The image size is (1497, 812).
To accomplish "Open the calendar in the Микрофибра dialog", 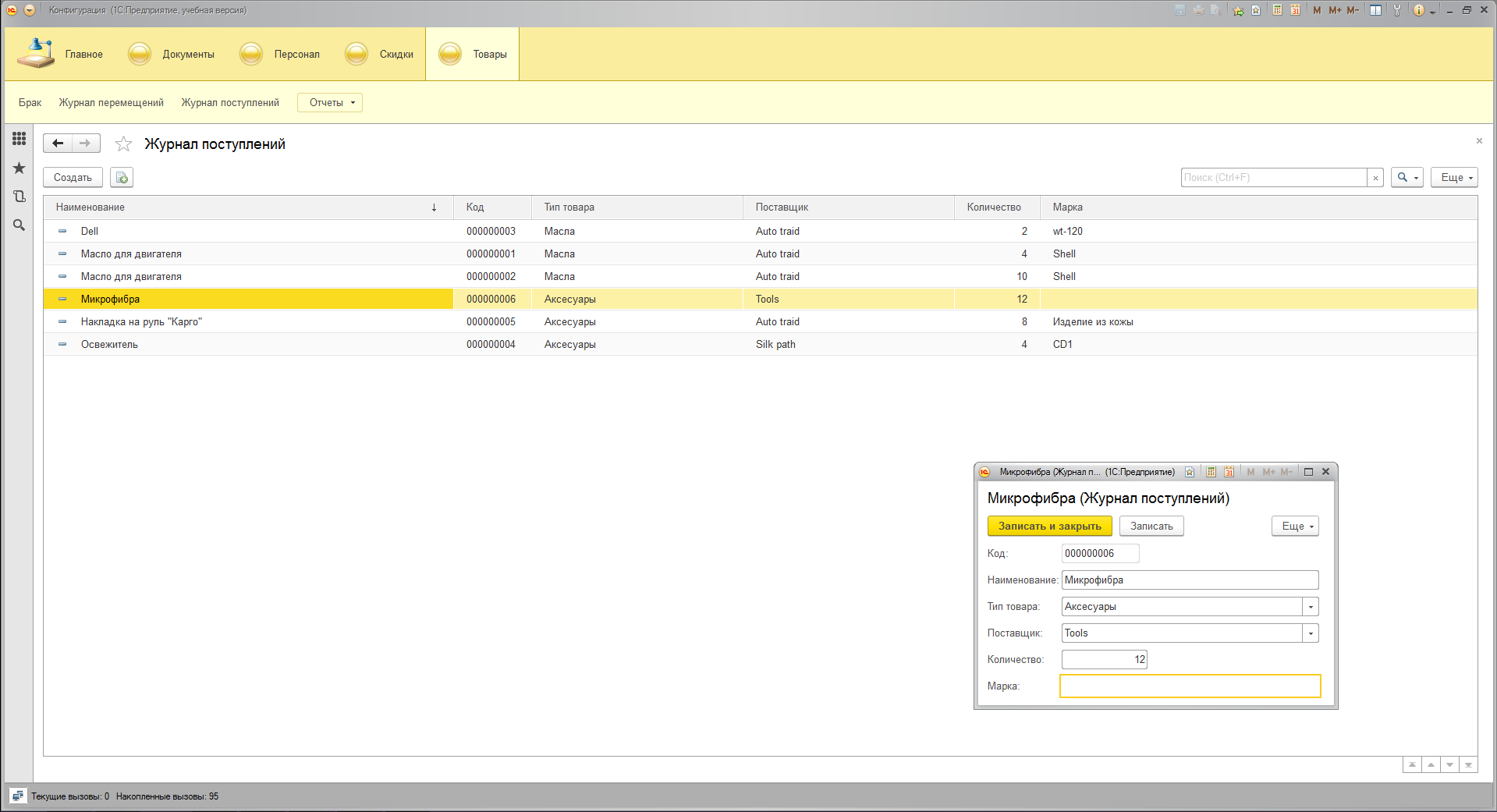I will coord(1229,472).
